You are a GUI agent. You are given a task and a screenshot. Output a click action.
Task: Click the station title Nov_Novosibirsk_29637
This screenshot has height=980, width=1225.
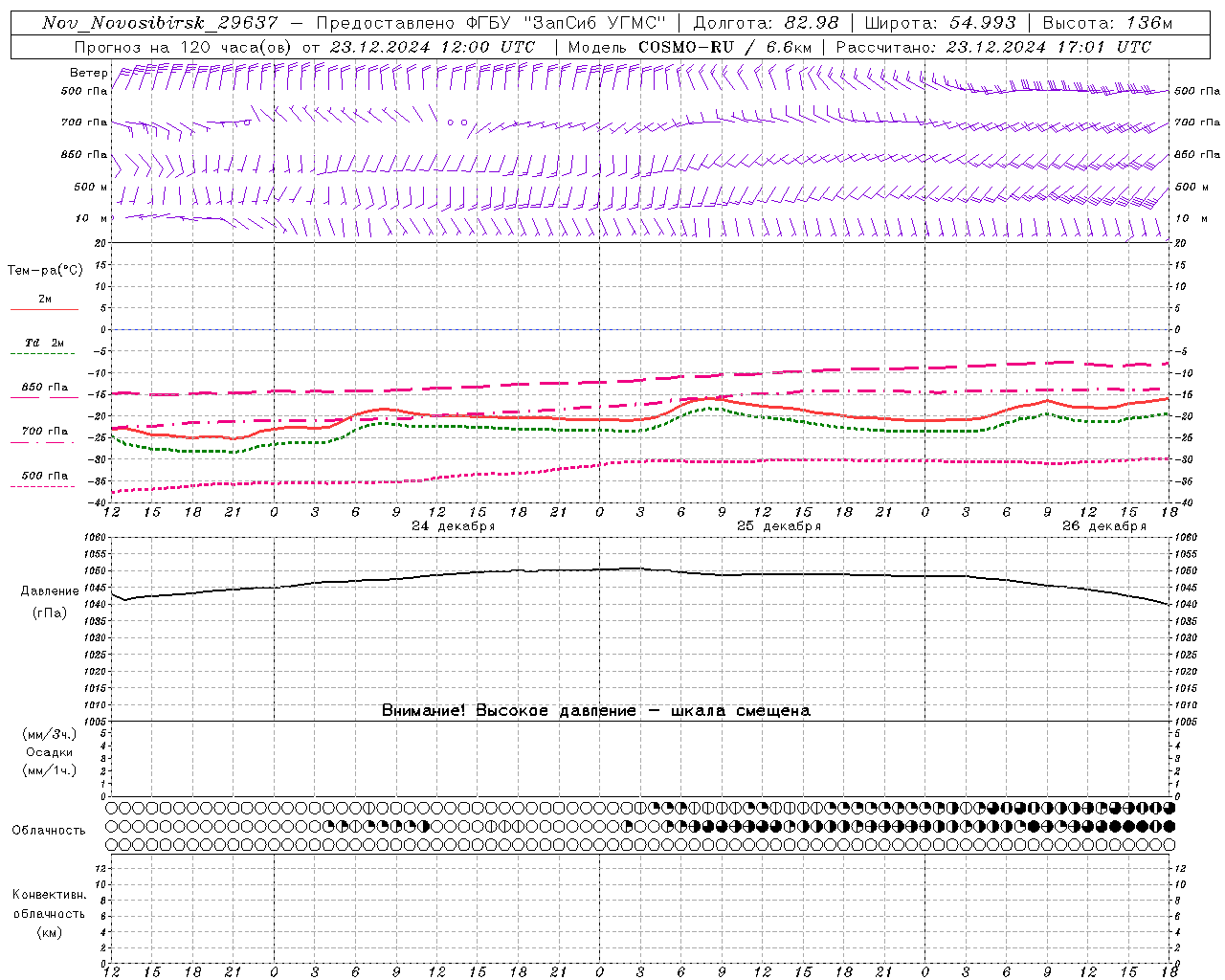pos(160,23)
